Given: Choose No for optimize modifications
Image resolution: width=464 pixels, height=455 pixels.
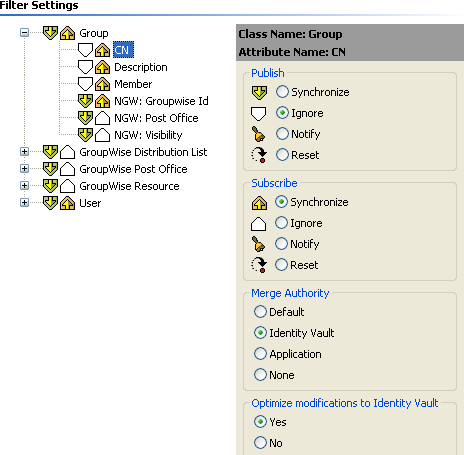Looking at the screenshot, I should (260, 443).
